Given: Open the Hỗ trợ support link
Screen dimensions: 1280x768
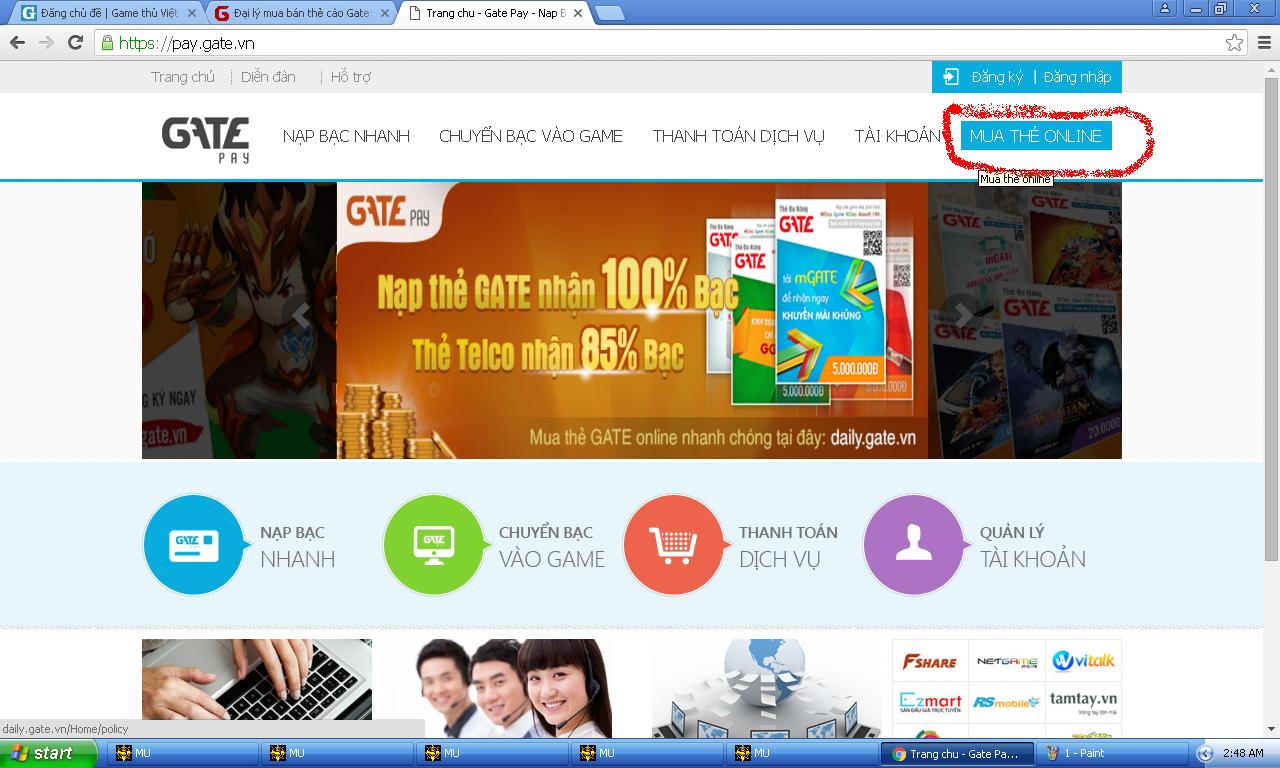Looking at the screenshot, I should tap(351, 77).
